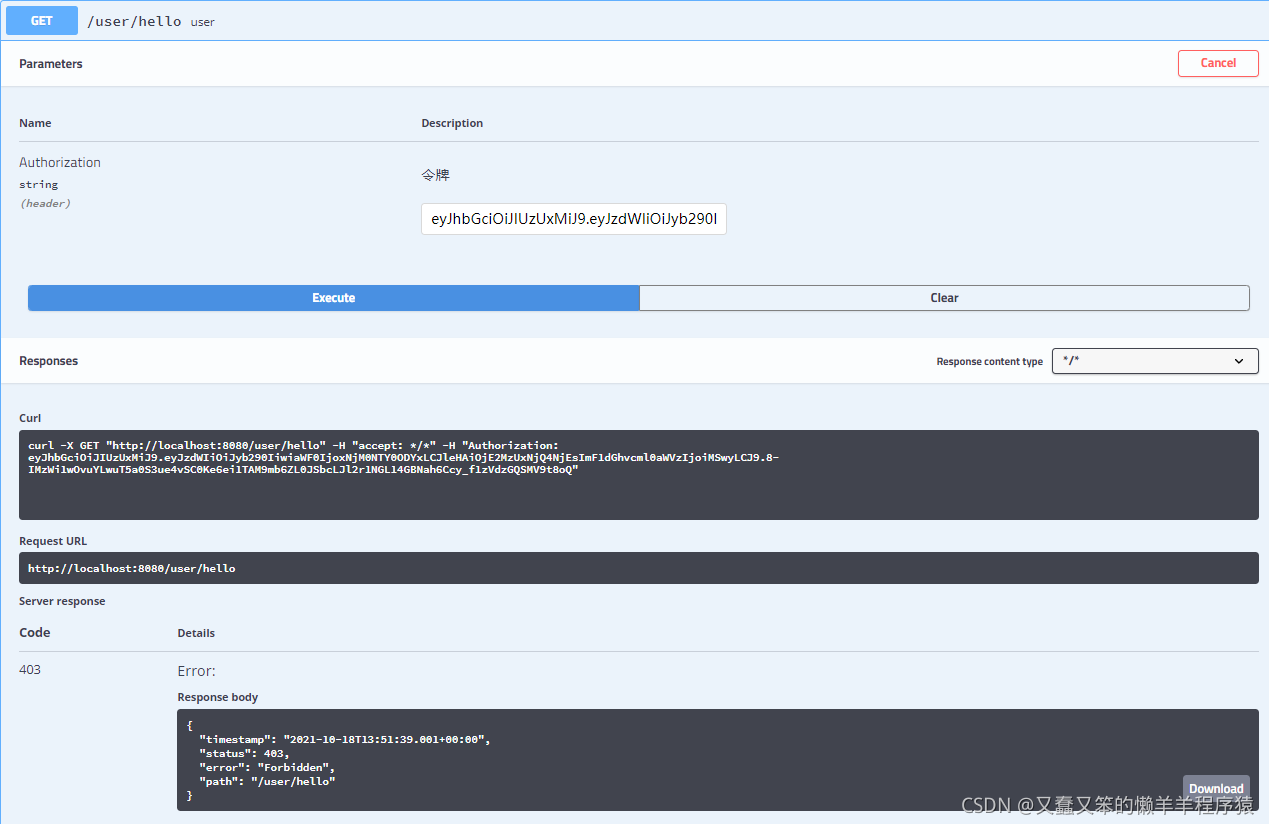Click the string type label
This screenshot has height=824, width=1269.
(x=39, y=185)
